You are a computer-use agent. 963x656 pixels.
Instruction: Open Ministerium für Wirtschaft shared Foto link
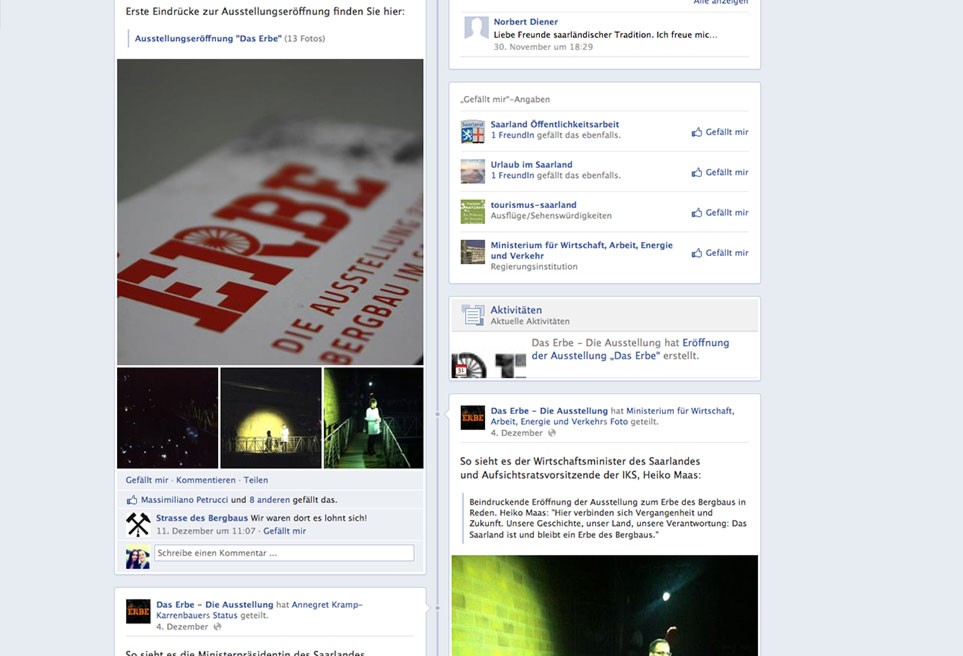click(612, 416)
